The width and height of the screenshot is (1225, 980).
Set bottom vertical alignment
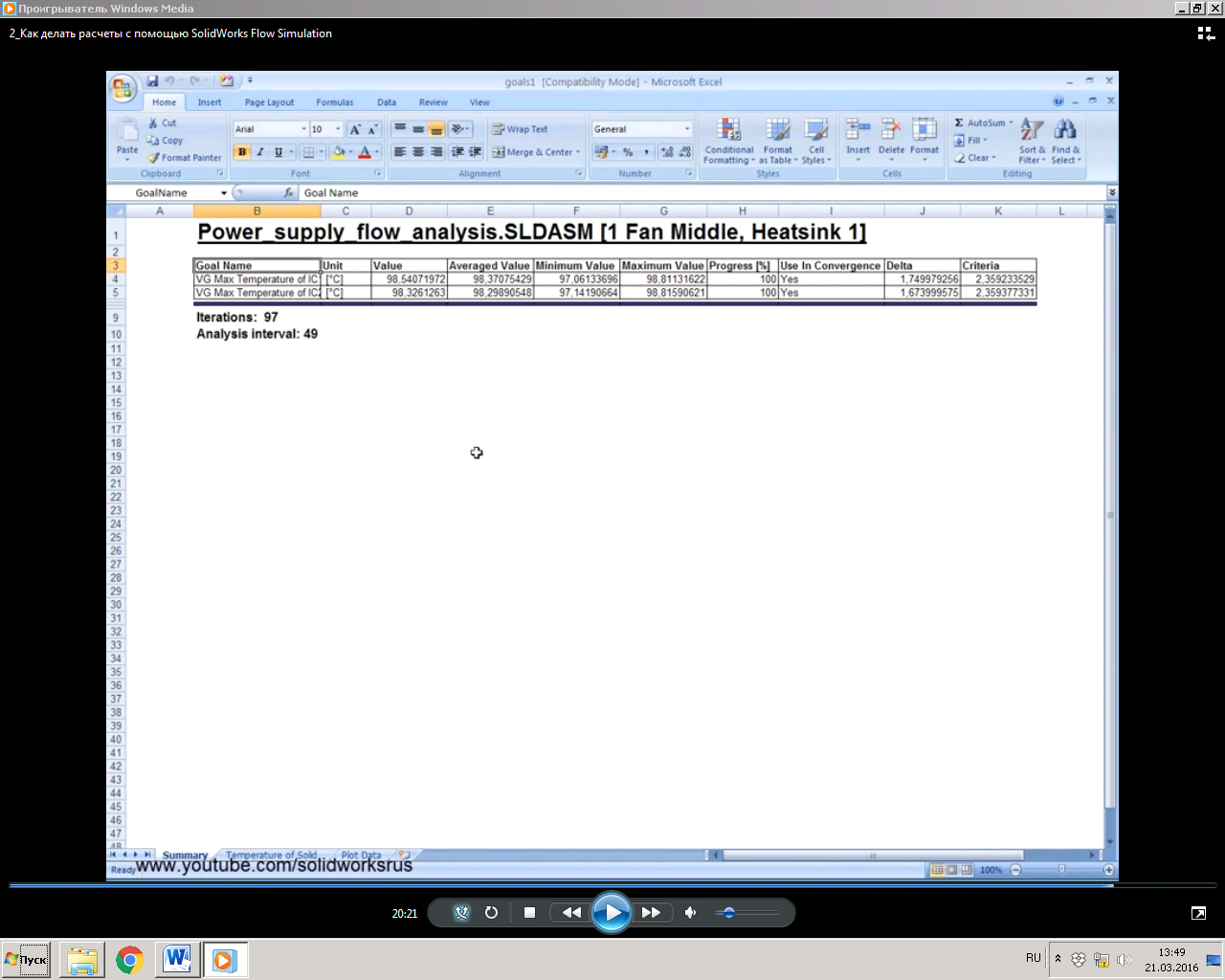point(436,129)
